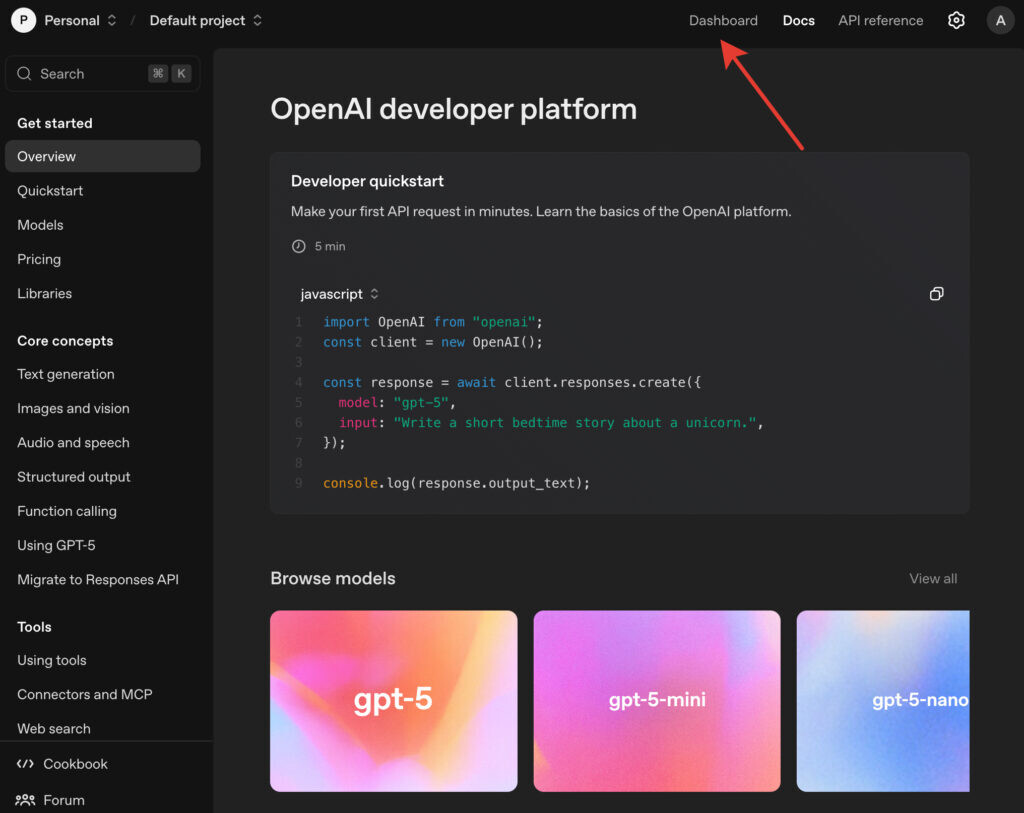The width and height of the screenshot is (1024, 813).
Task: Open the Quickstart sidebar page
Action: pyautogui.click(x=50, y=191)
